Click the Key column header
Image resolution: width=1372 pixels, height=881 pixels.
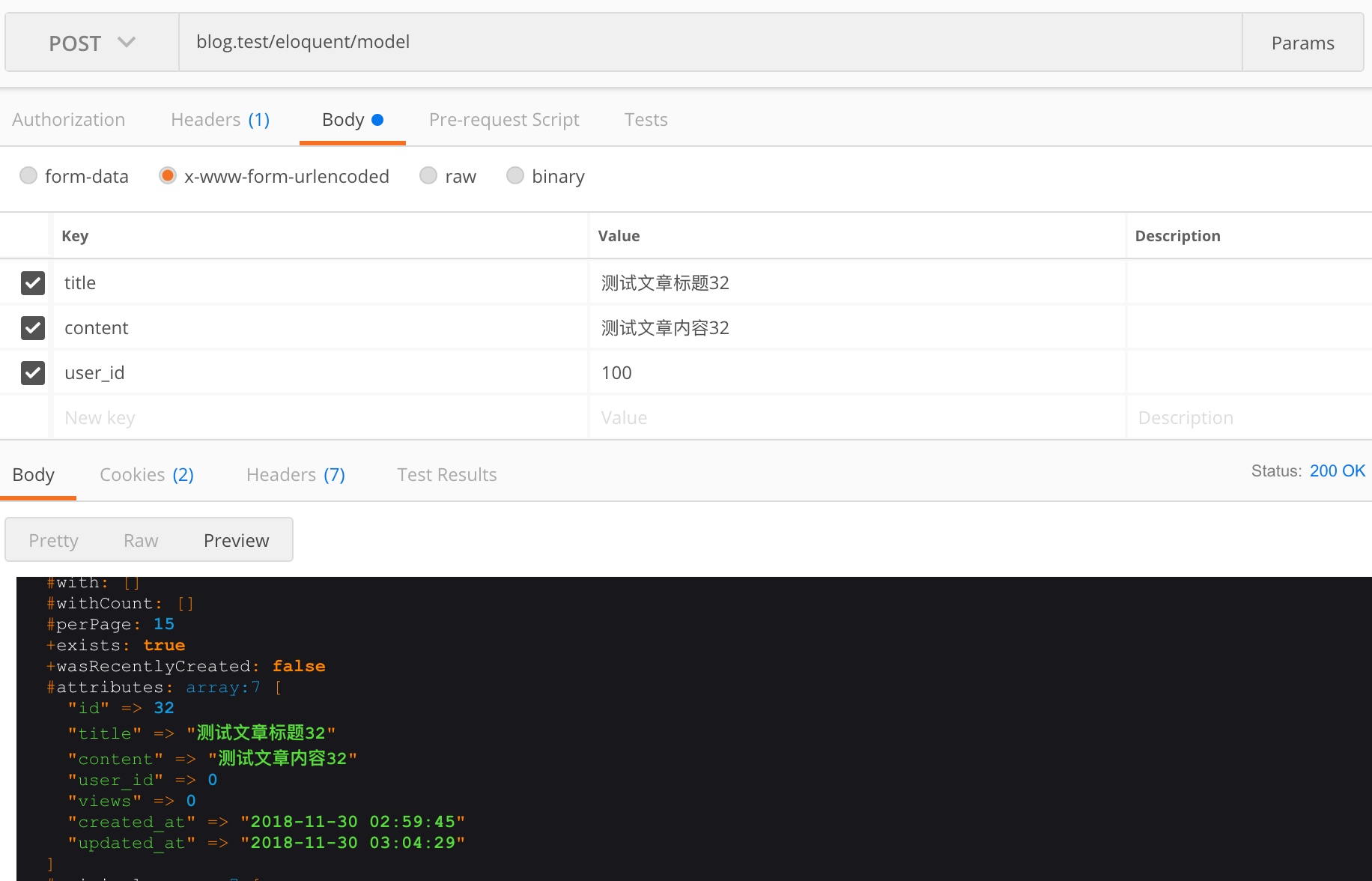click(x=75, y=236)
